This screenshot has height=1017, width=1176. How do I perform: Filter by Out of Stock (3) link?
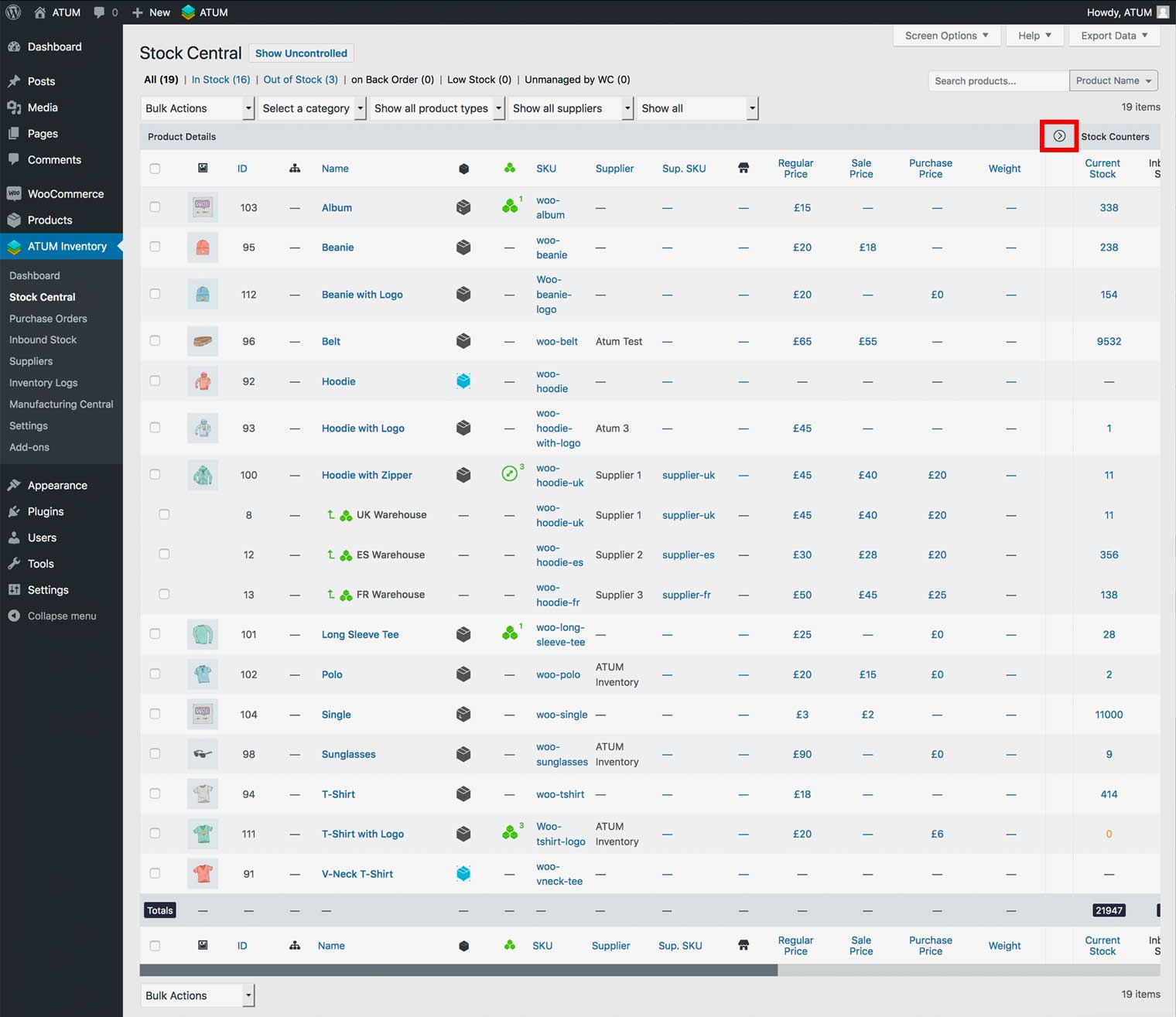click(300, 80)
